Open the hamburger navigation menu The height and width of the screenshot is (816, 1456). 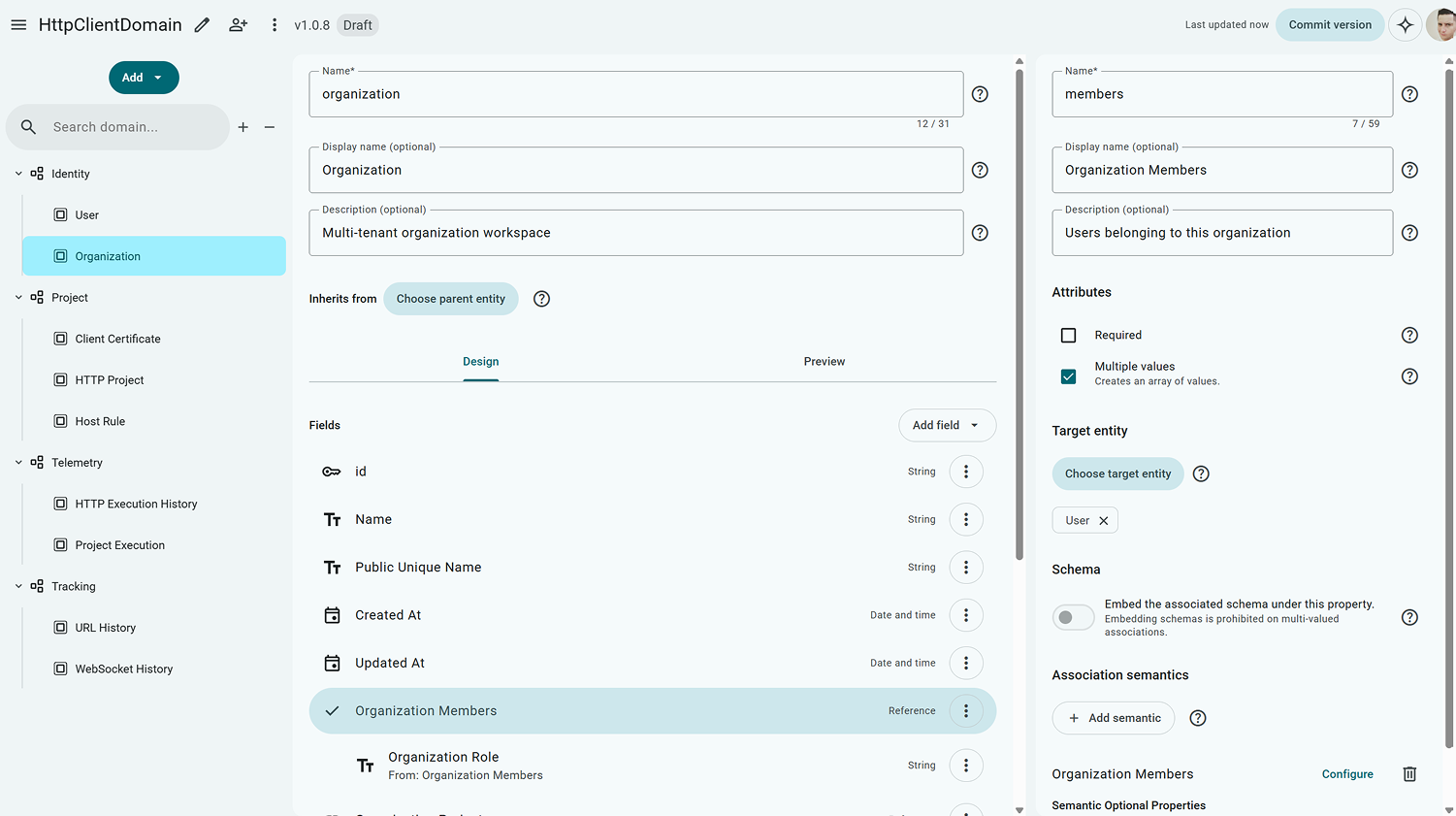(18, 25)
